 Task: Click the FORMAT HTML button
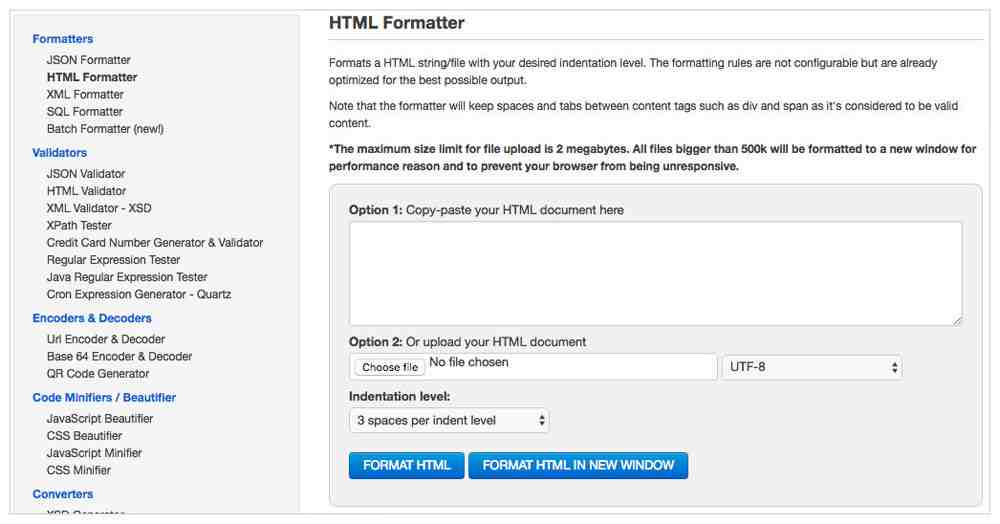(x=406, y=465)
